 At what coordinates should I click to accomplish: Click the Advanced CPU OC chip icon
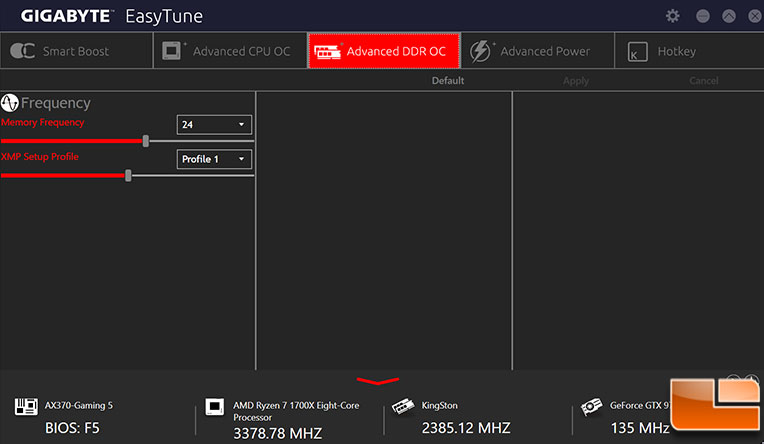pyautogui.click(x=172, y=51)
